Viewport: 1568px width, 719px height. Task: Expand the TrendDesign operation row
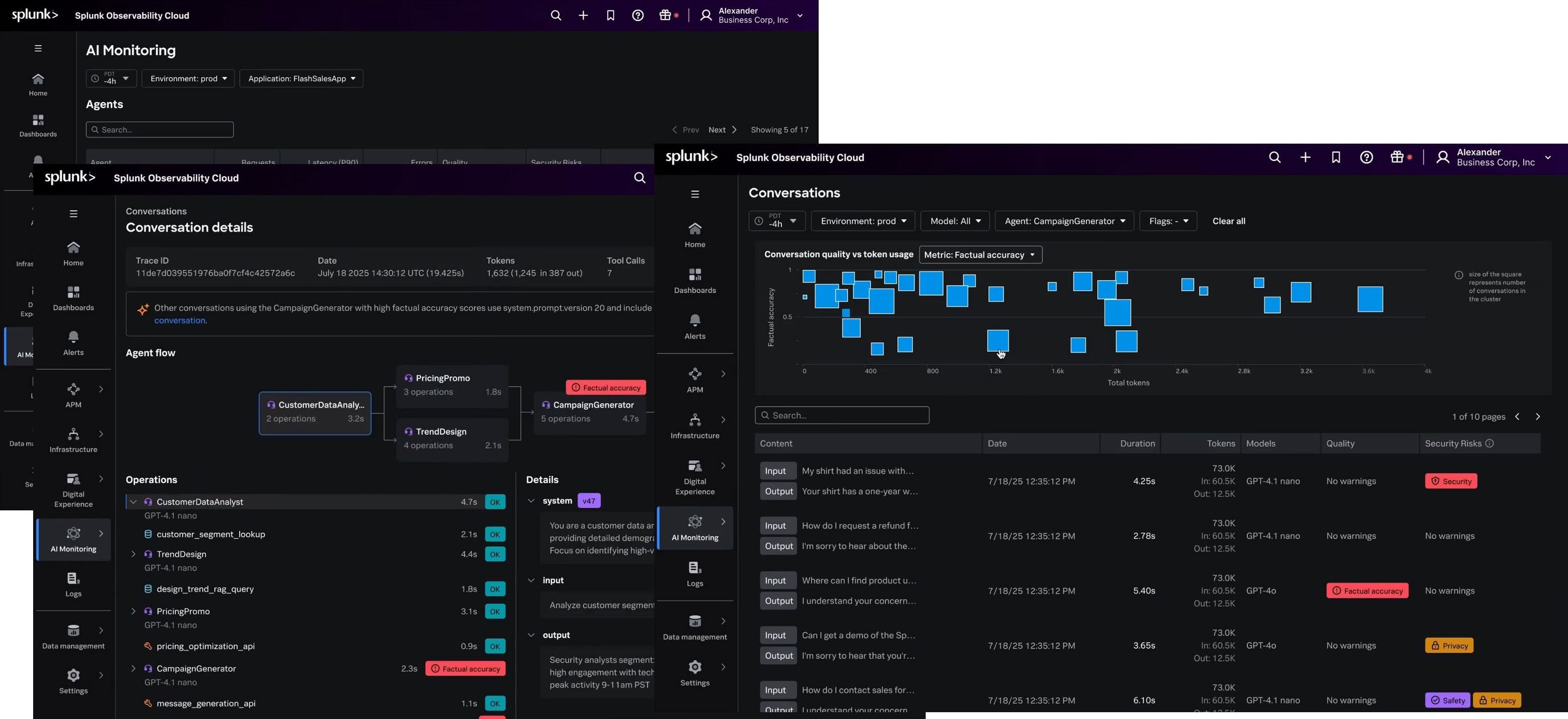tap(133, 554)
